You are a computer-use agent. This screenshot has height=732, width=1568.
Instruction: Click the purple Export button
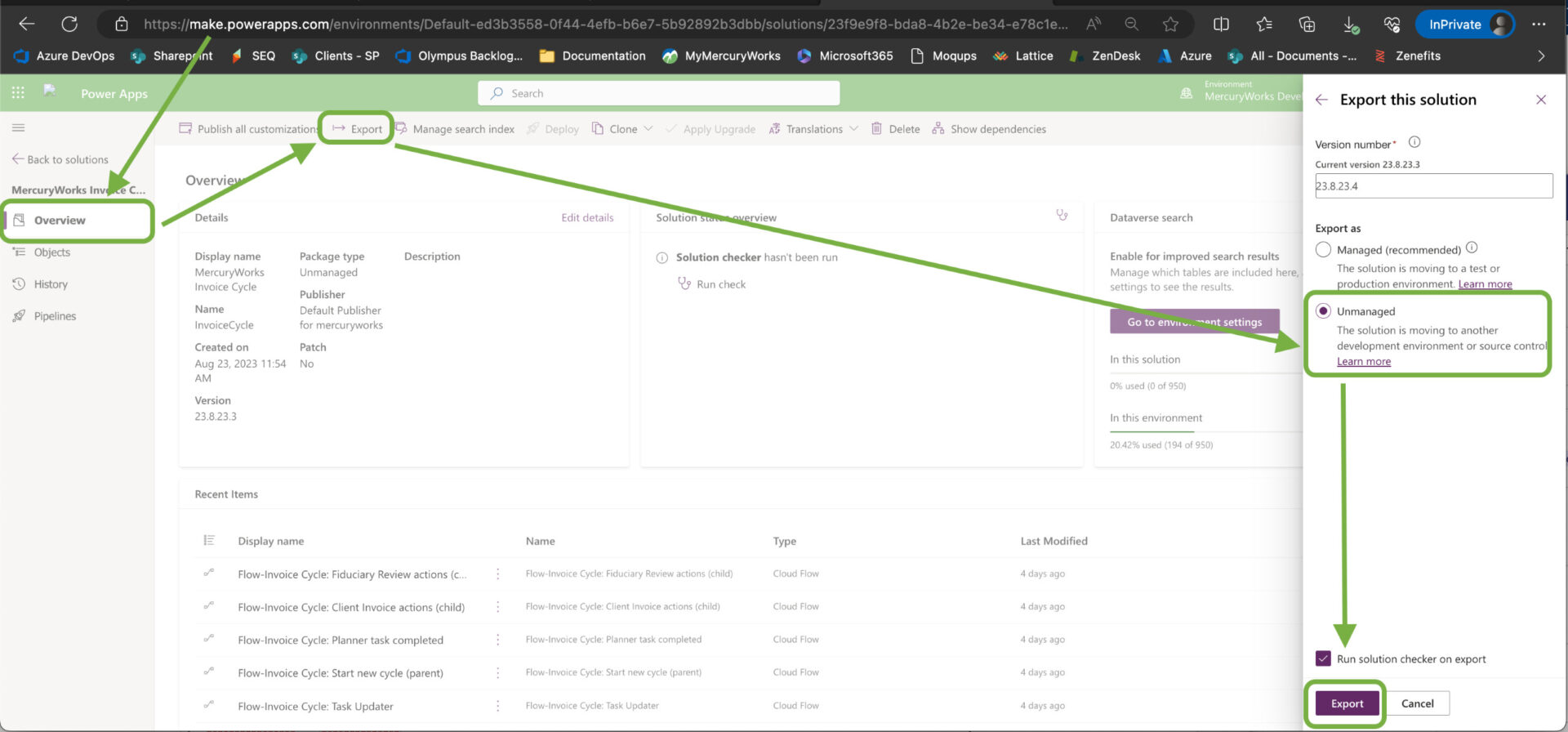point(1347,703)
